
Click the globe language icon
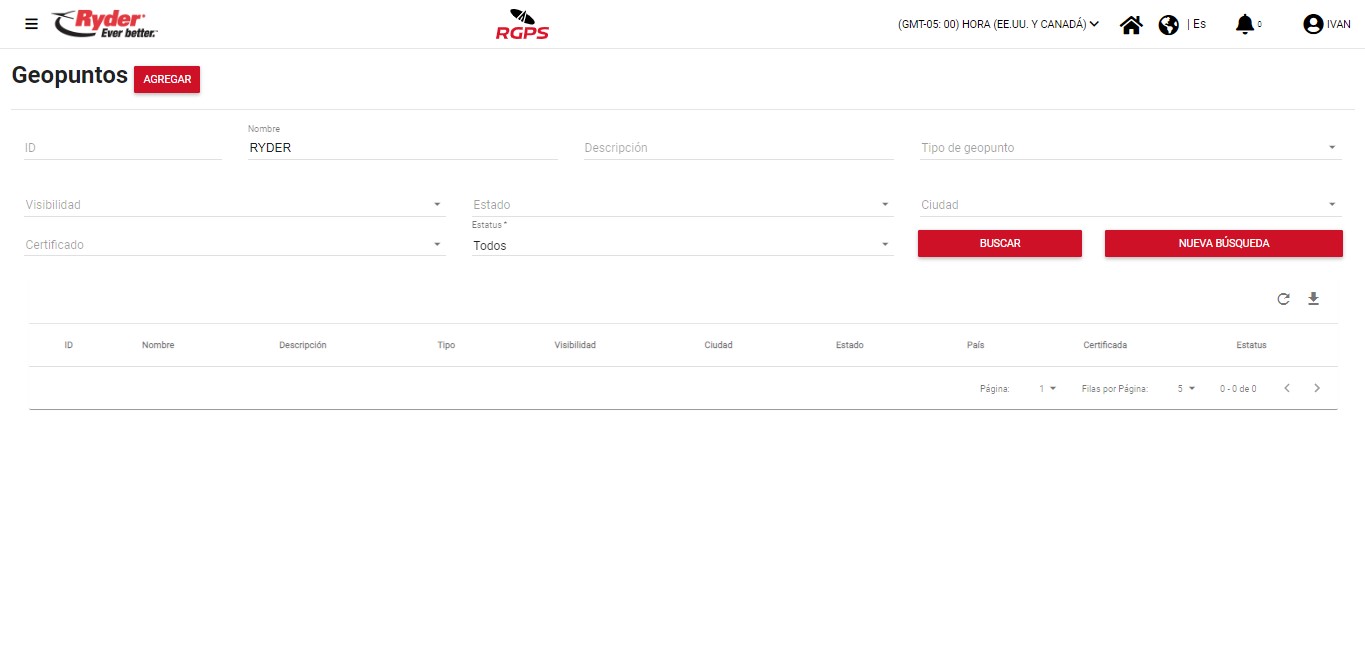[x=1168, y=25]
